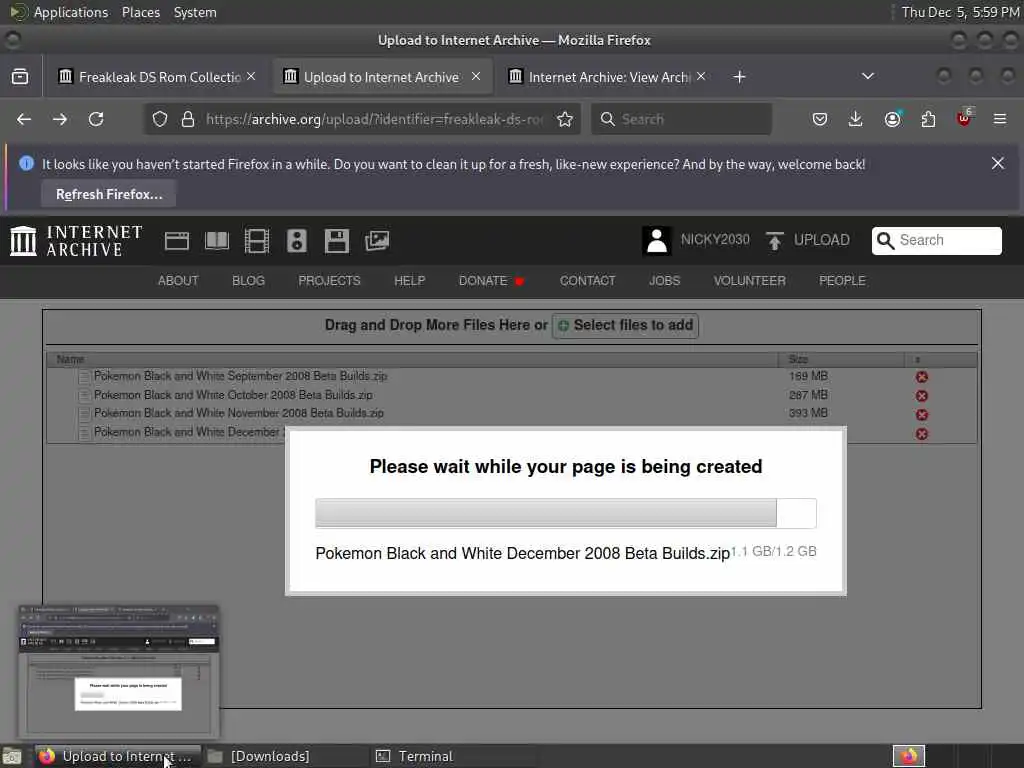Image resolution: width=1024 pixels, height=768 pixels.
Task: Open the Firefox hamburger application menu
Action: coord(1000,119)
